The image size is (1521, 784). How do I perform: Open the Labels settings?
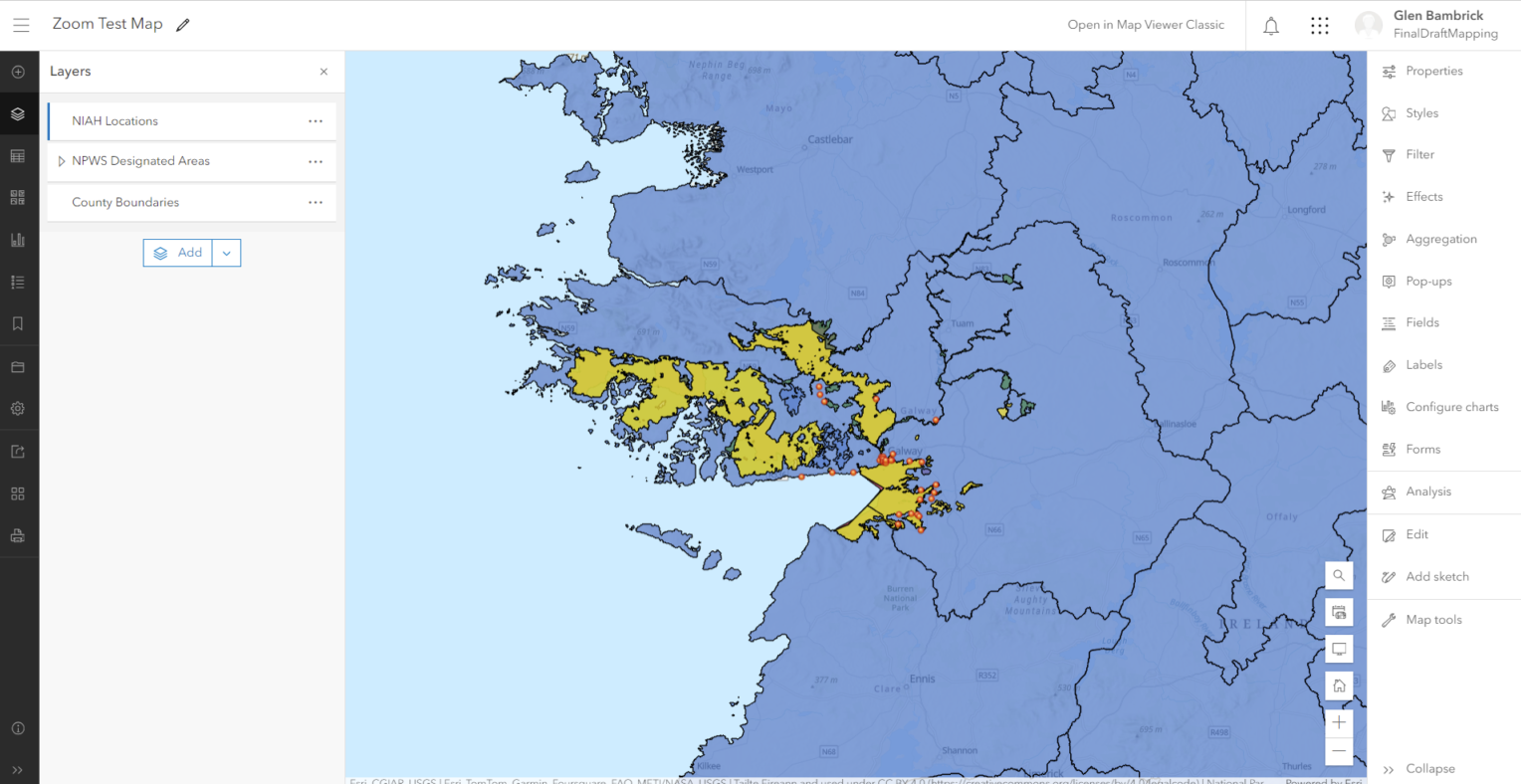click(x=1423, y=364)
